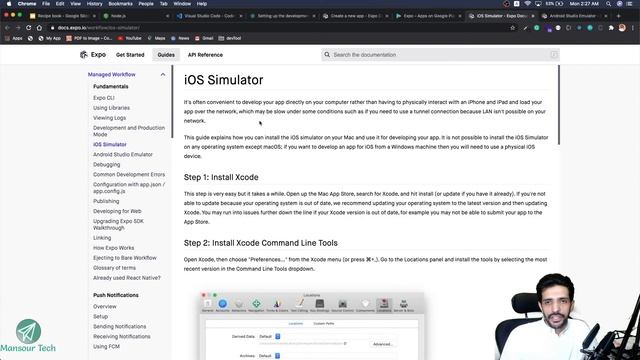Viewport: 640px width, 360px height.
Task: Open Developing for Web sidebar link
Action: point(117,211)
